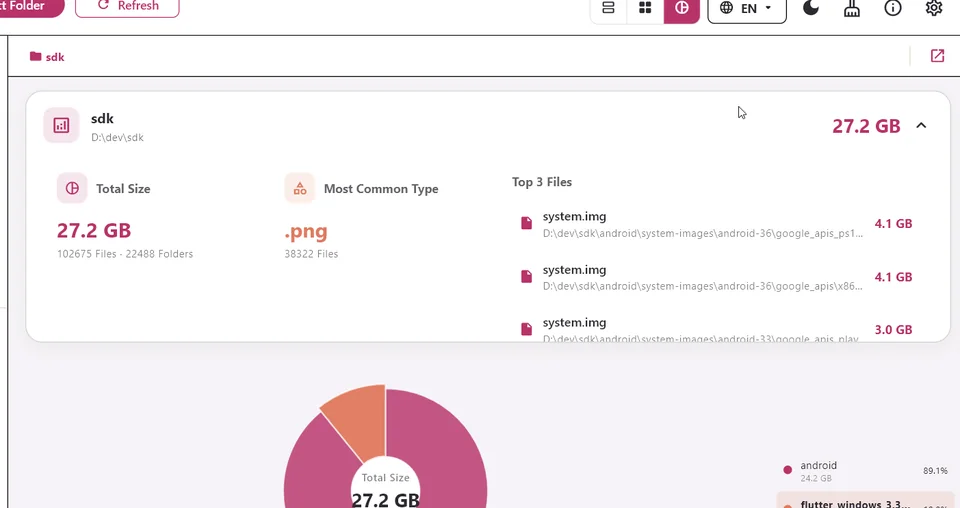Click the sdk chart icon in card header

pos(61,125)
